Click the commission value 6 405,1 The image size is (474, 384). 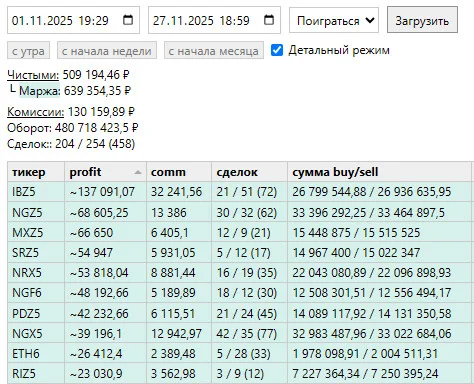pyautogui.click(x=169, y=232)
